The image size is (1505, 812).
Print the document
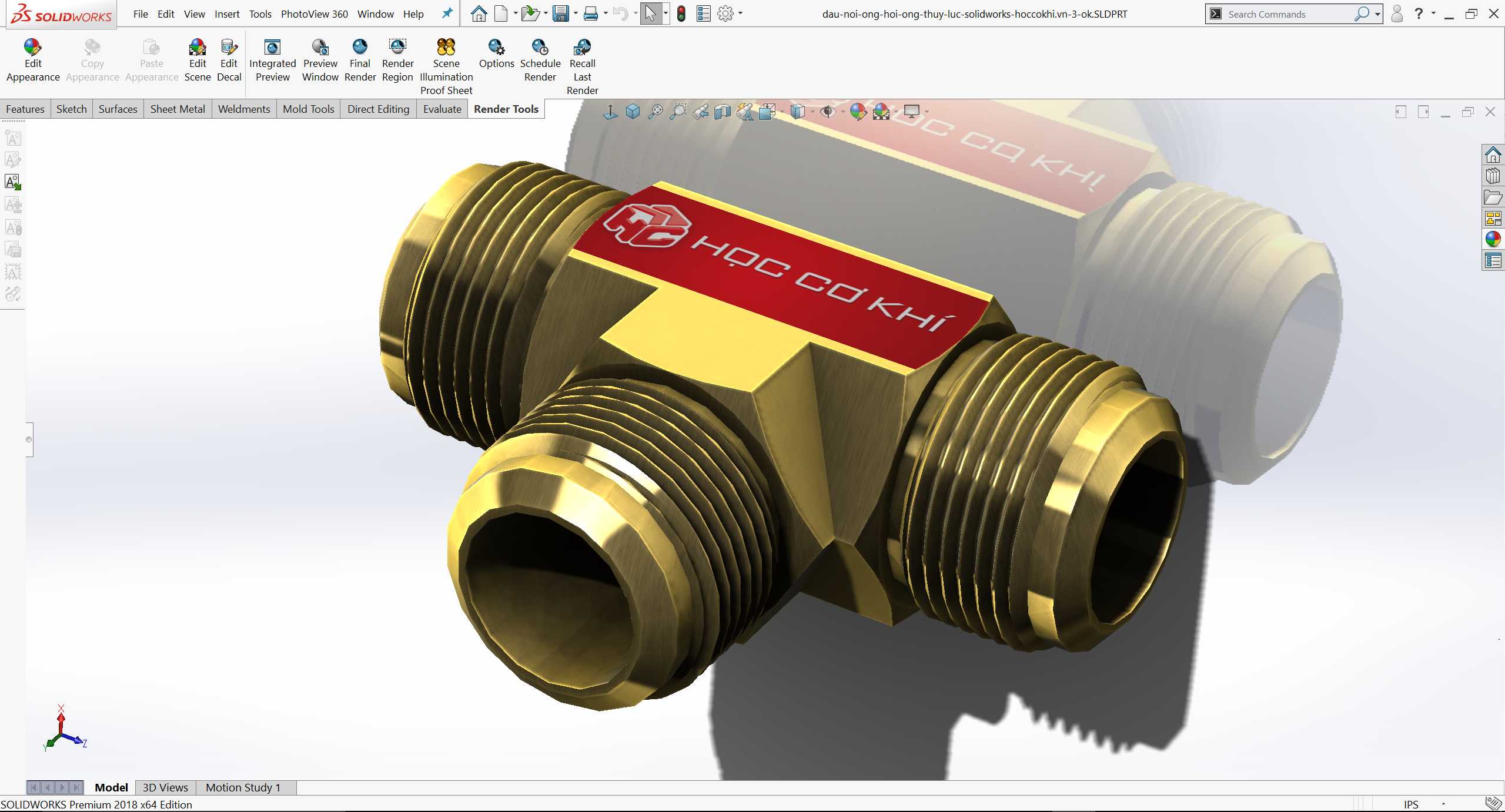click(591, 14)
